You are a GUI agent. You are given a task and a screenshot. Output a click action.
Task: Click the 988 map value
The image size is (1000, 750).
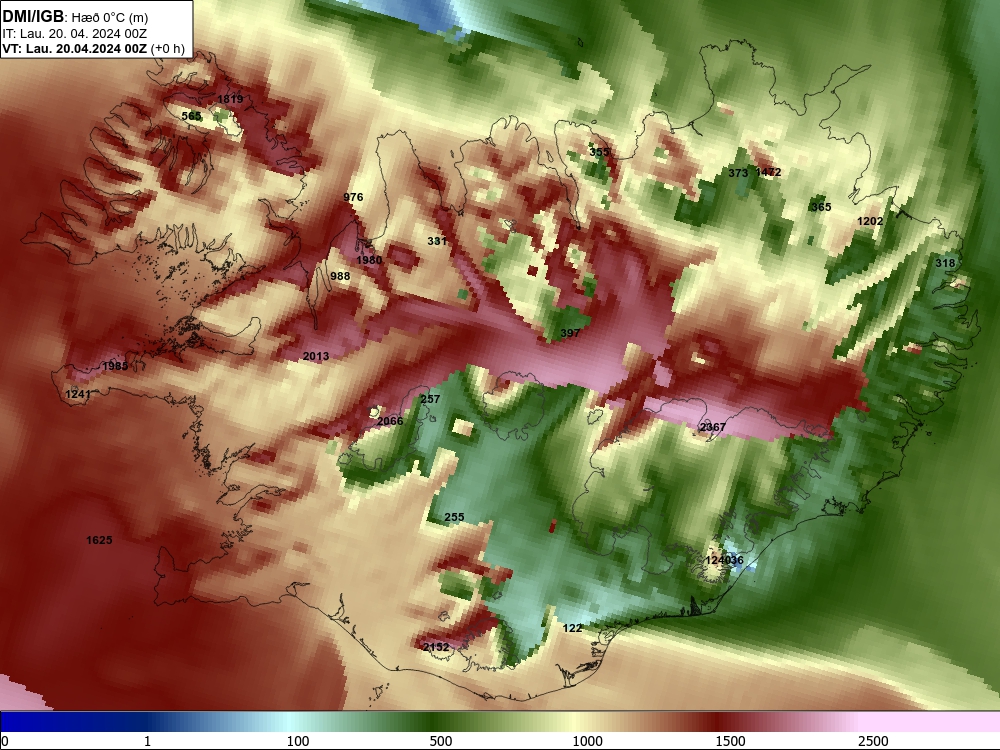[x=340, y=276]
